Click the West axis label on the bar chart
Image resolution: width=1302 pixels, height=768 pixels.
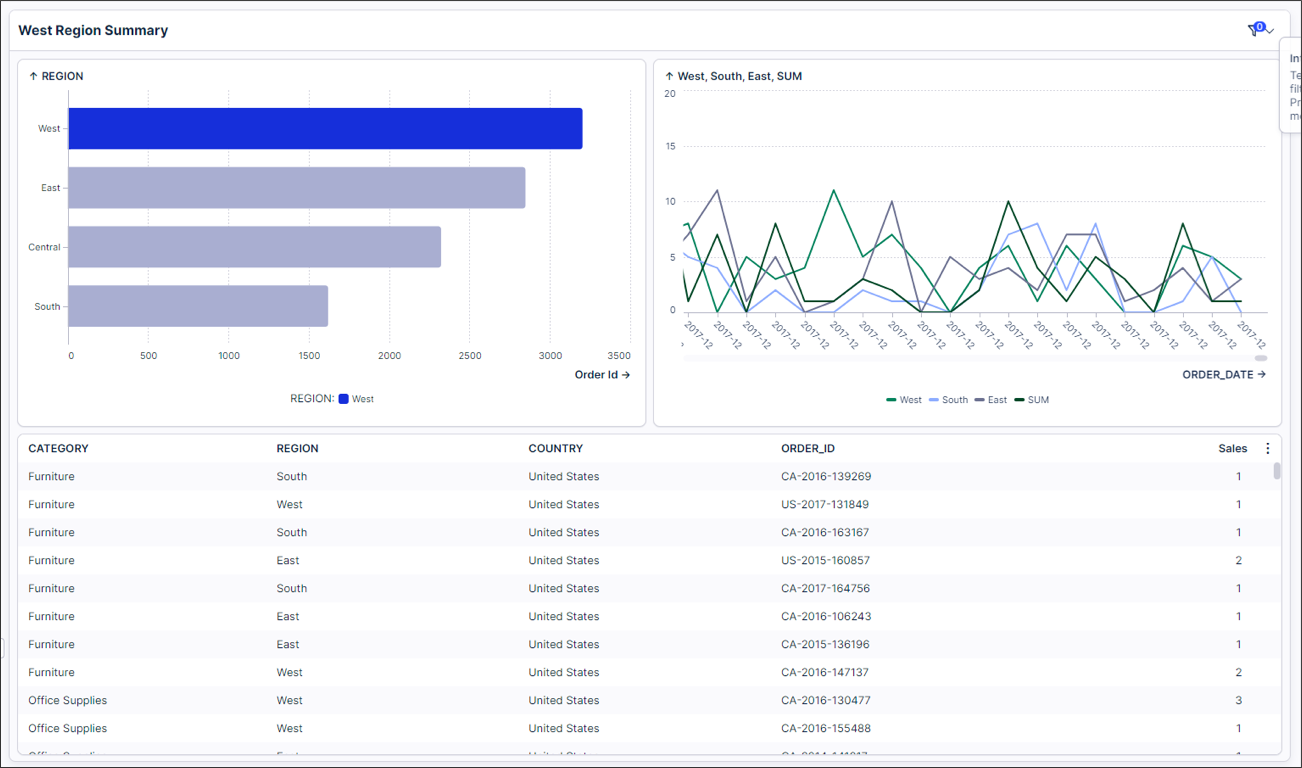point(49,129)
